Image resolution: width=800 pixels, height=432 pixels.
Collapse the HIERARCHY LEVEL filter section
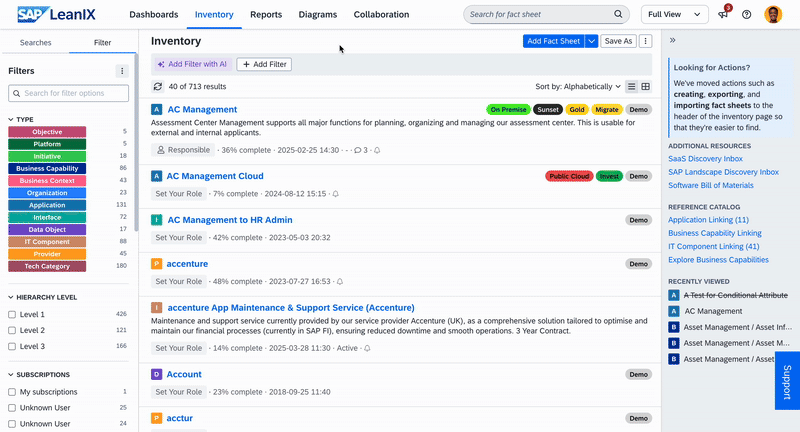[x=11, y=297]
